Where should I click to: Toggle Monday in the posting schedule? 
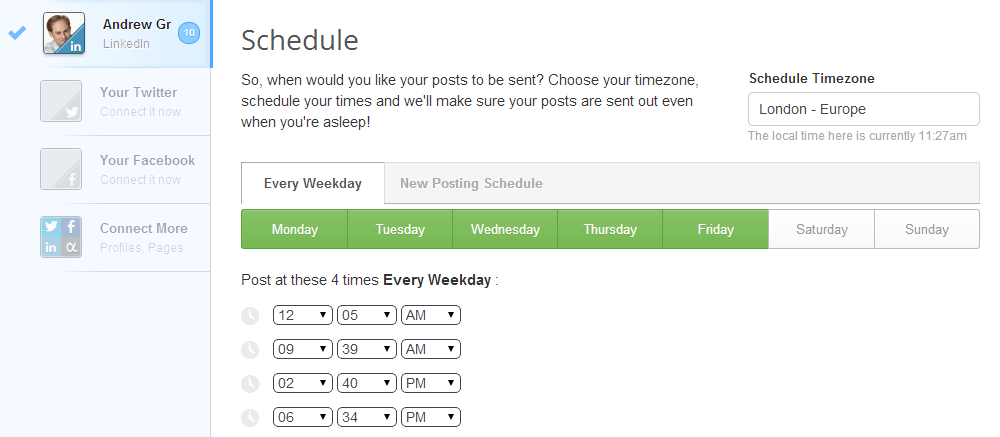point(294,229)
